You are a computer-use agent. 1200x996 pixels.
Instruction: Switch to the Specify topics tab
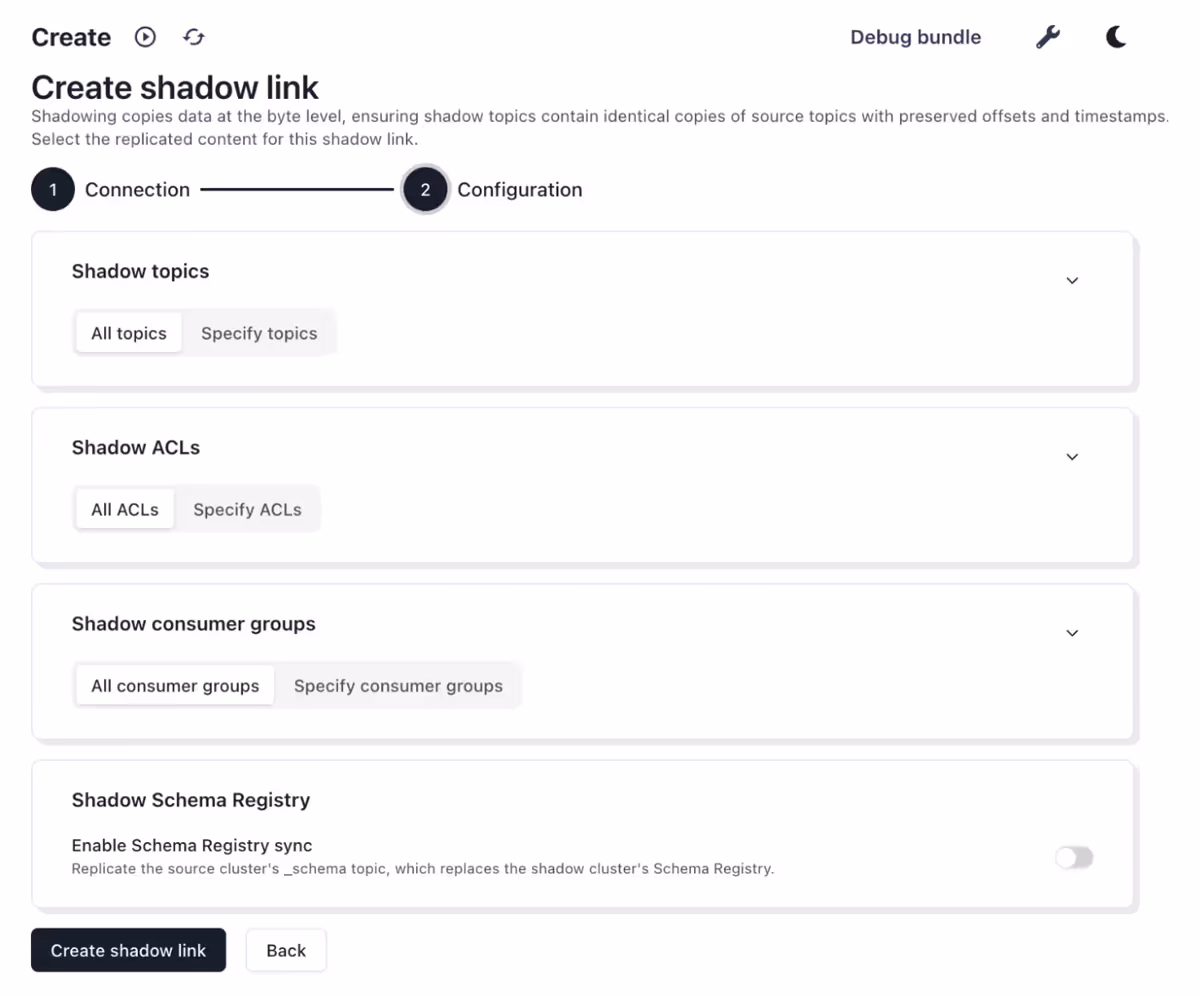(259, 332)
